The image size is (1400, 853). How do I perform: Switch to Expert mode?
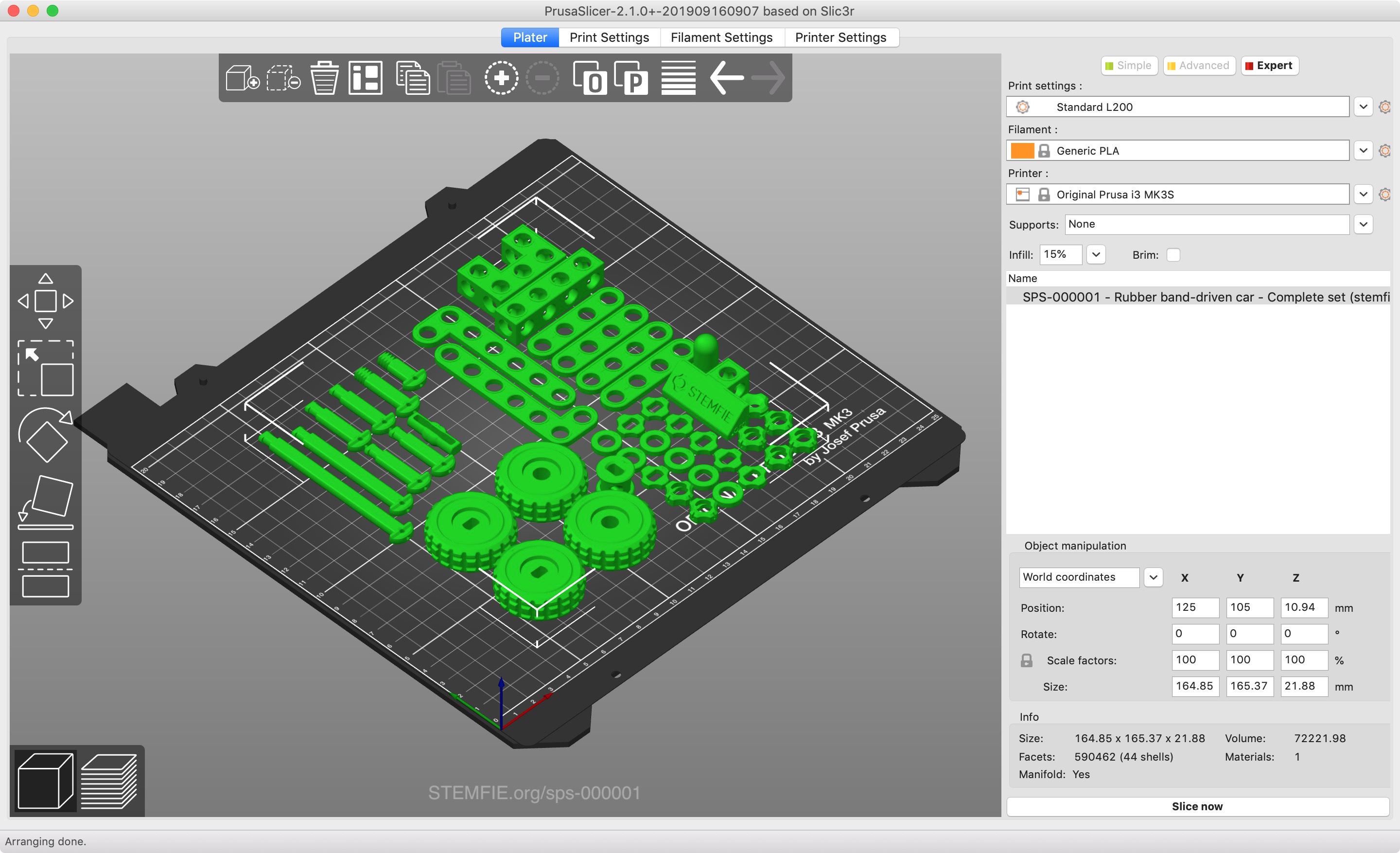(x=1269, y=65)
